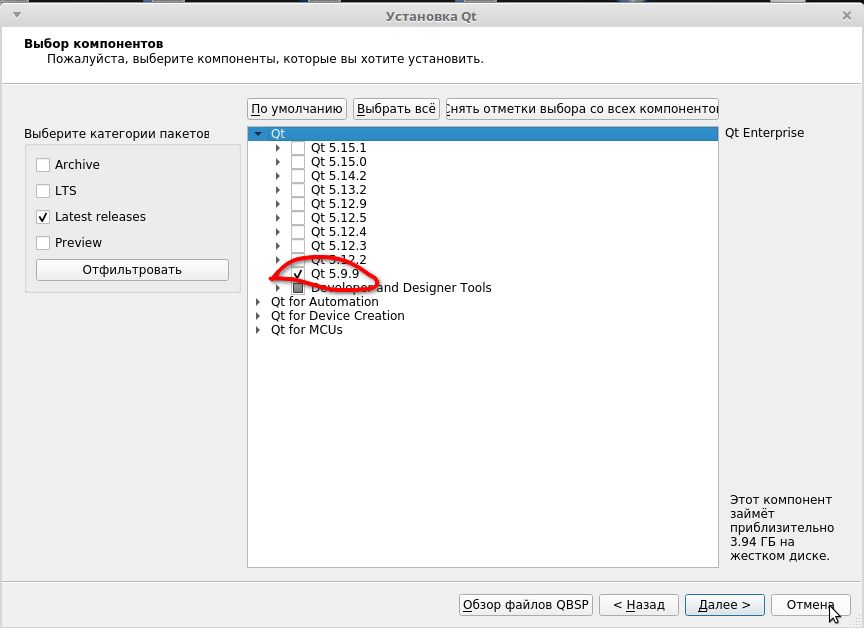Click the Обзор файлов QBSP button

(x=526, y=605)
